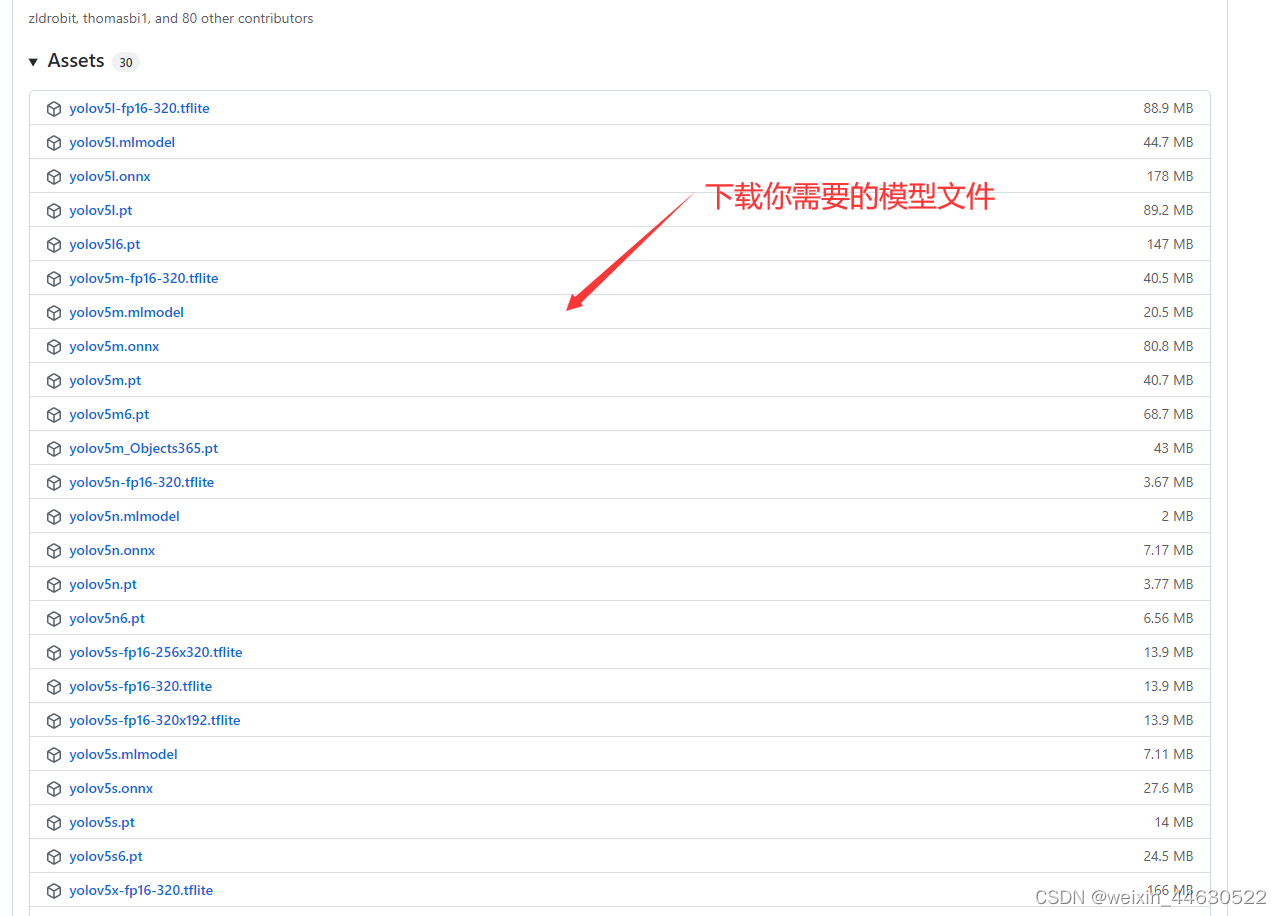The width and height of the screenshot is (1281, 916).
Task: Click the '88.9 MB' file size
Action: click(x=1168, y=108)
